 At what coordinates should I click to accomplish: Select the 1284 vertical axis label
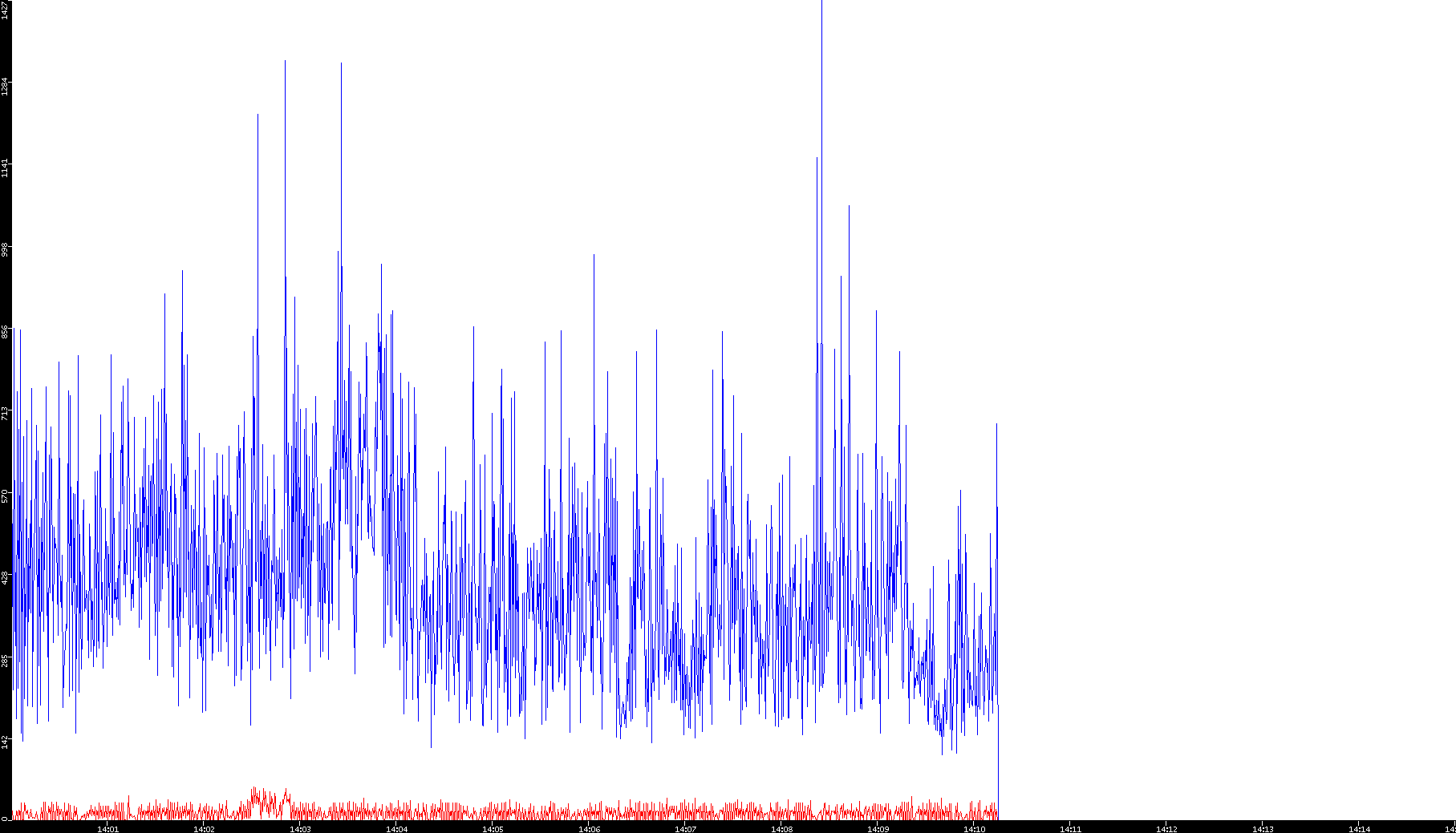coord(5,87)
